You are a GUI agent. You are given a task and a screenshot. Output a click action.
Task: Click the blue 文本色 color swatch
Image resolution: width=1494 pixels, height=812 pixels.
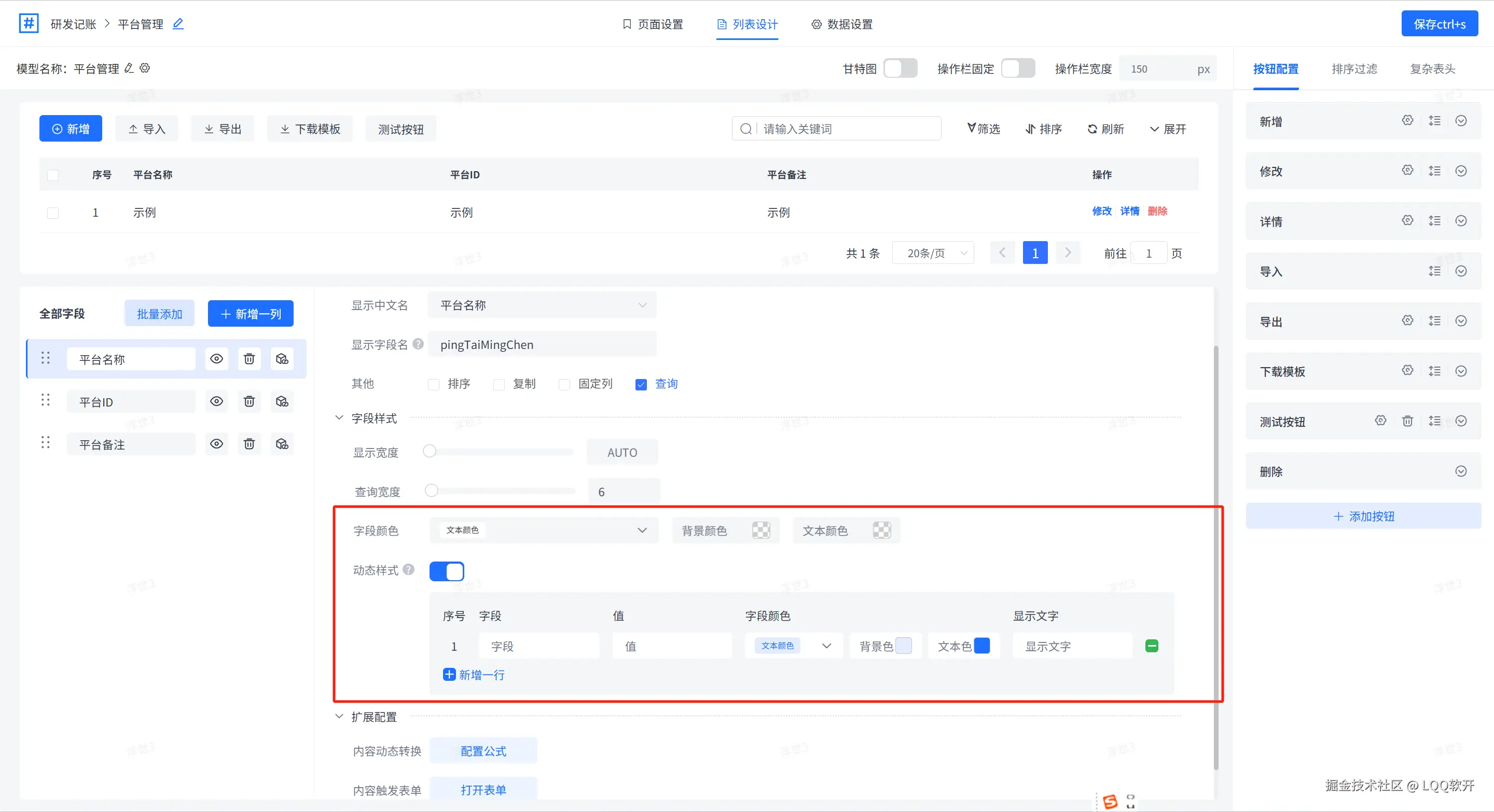(982, 646)
